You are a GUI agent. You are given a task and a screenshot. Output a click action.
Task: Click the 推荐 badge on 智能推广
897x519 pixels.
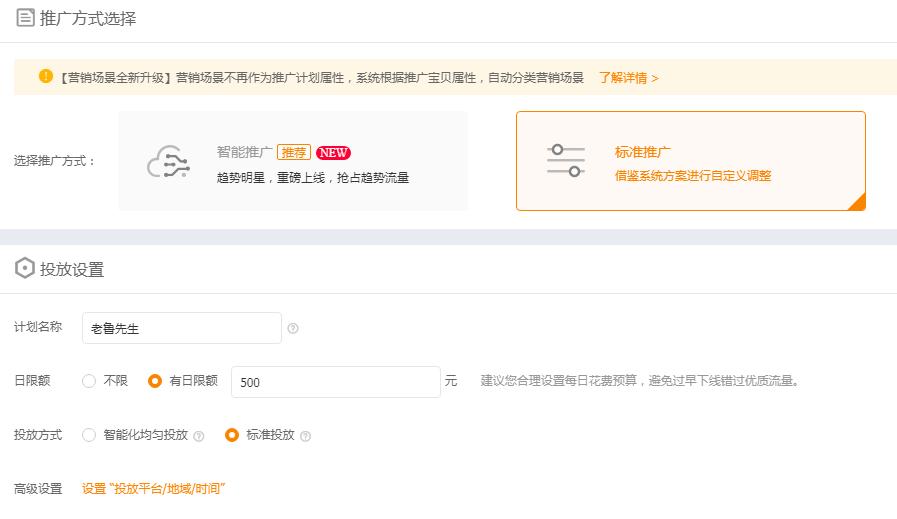[294, 152]
